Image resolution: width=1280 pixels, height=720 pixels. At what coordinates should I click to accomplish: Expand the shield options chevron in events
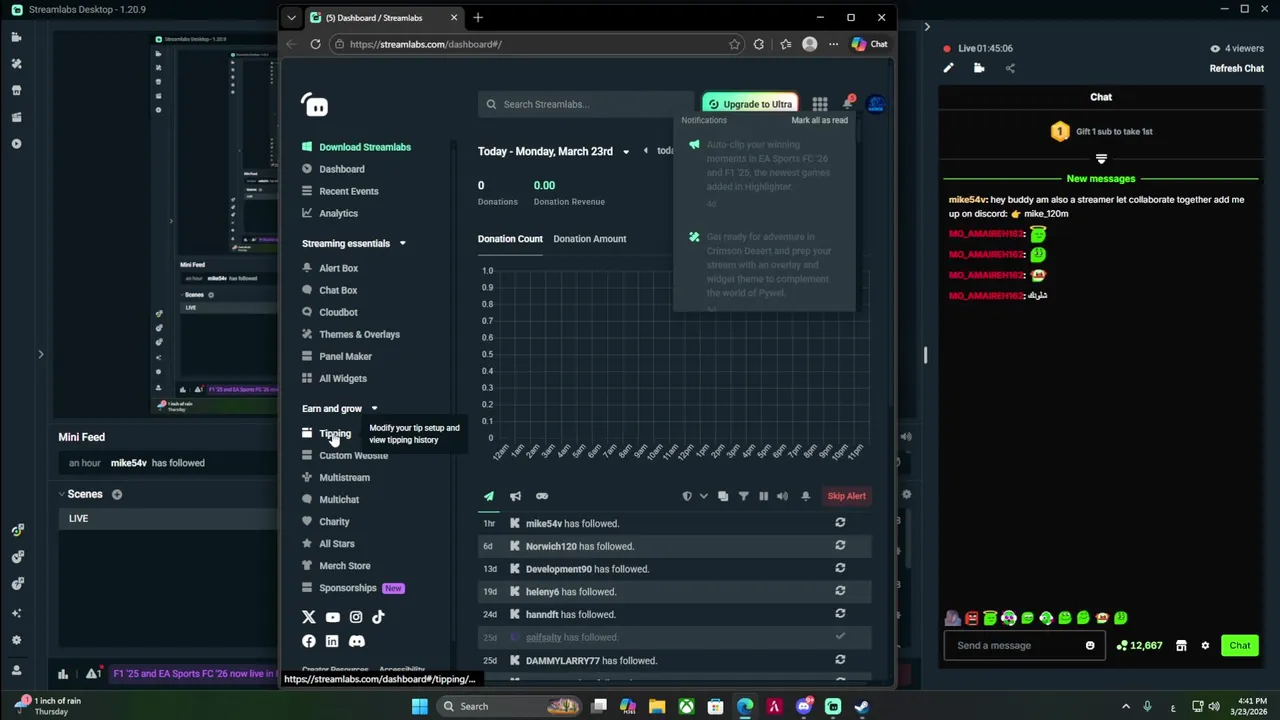[703, 496]
